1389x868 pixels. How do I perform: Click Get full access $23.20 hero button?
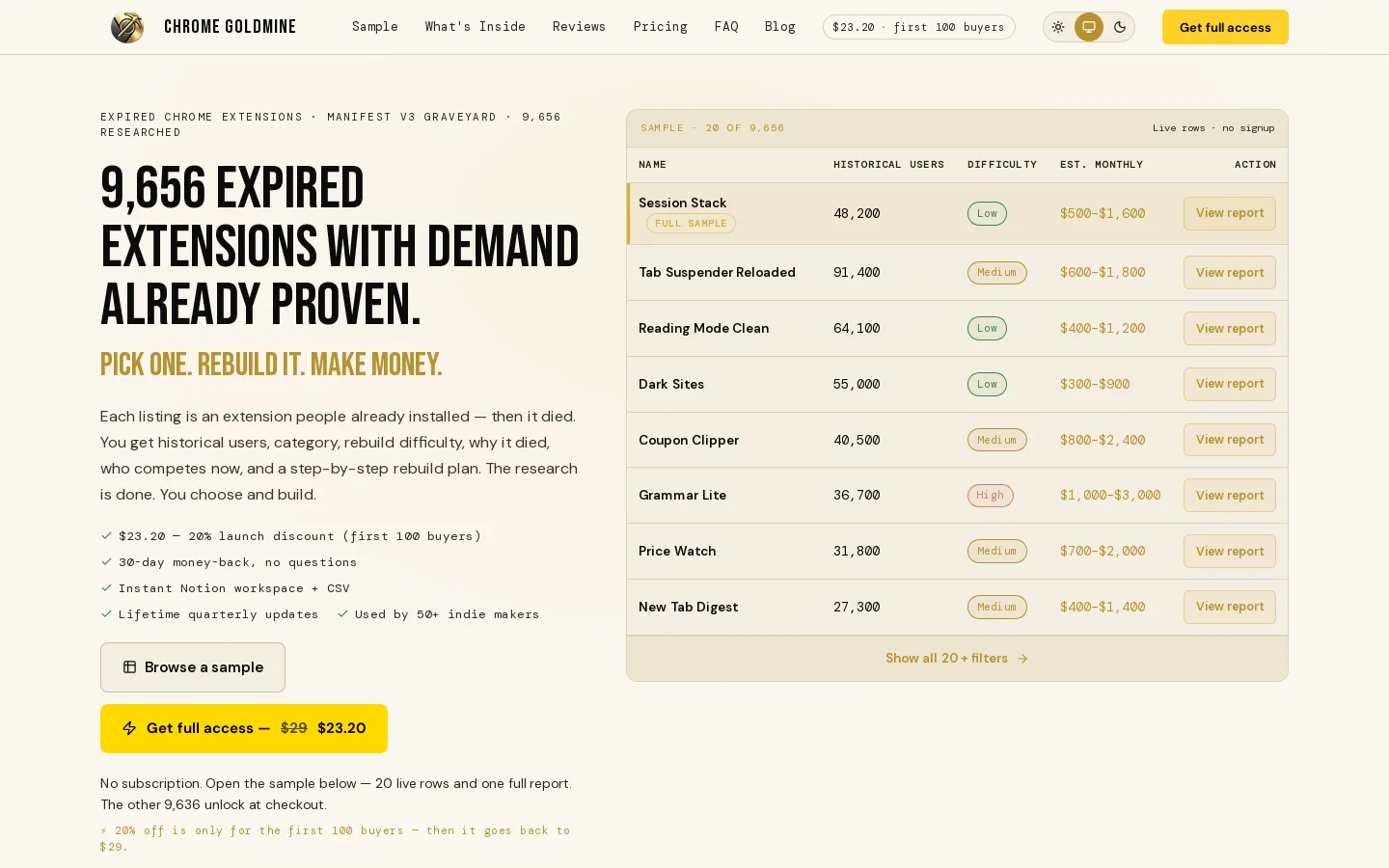[244, 728]
